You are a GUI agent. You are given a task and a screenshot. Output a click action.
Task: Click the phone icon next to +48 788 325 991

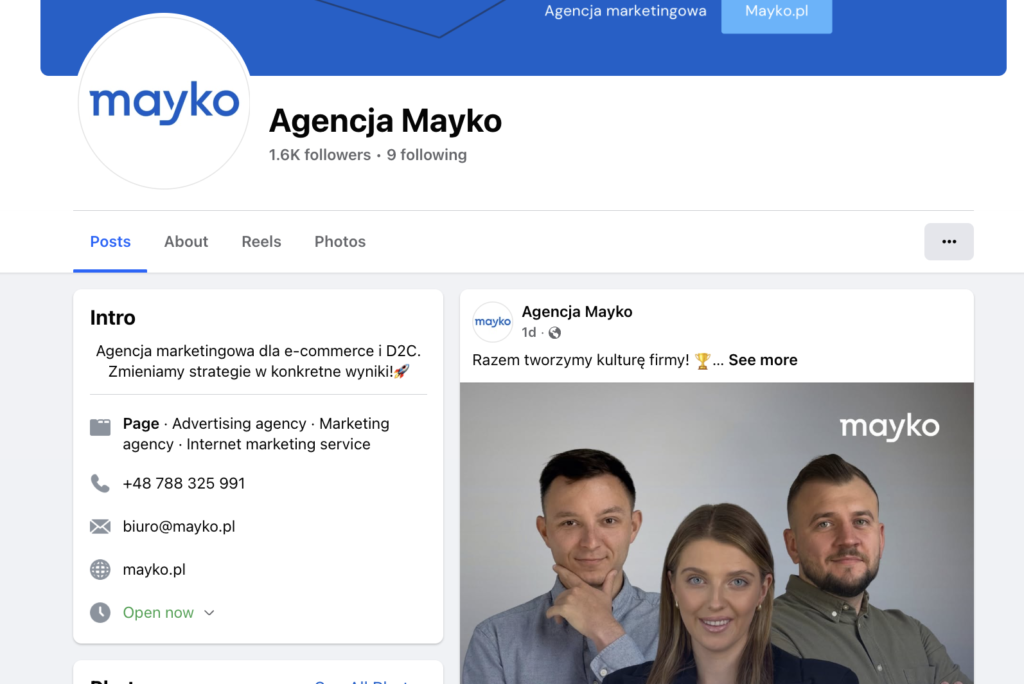coord(100,483)
